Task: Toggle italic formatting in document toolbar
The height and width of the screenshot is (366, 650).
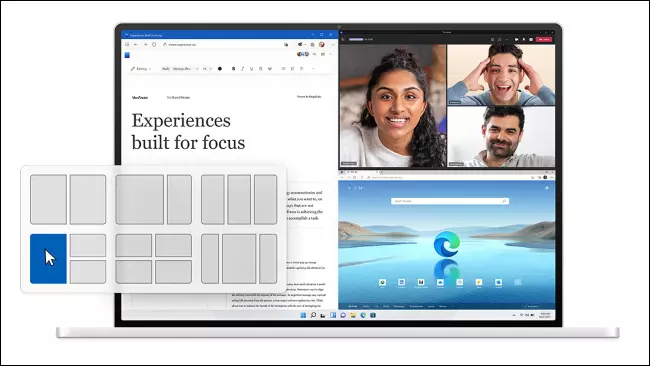Action: coord(243,69)
